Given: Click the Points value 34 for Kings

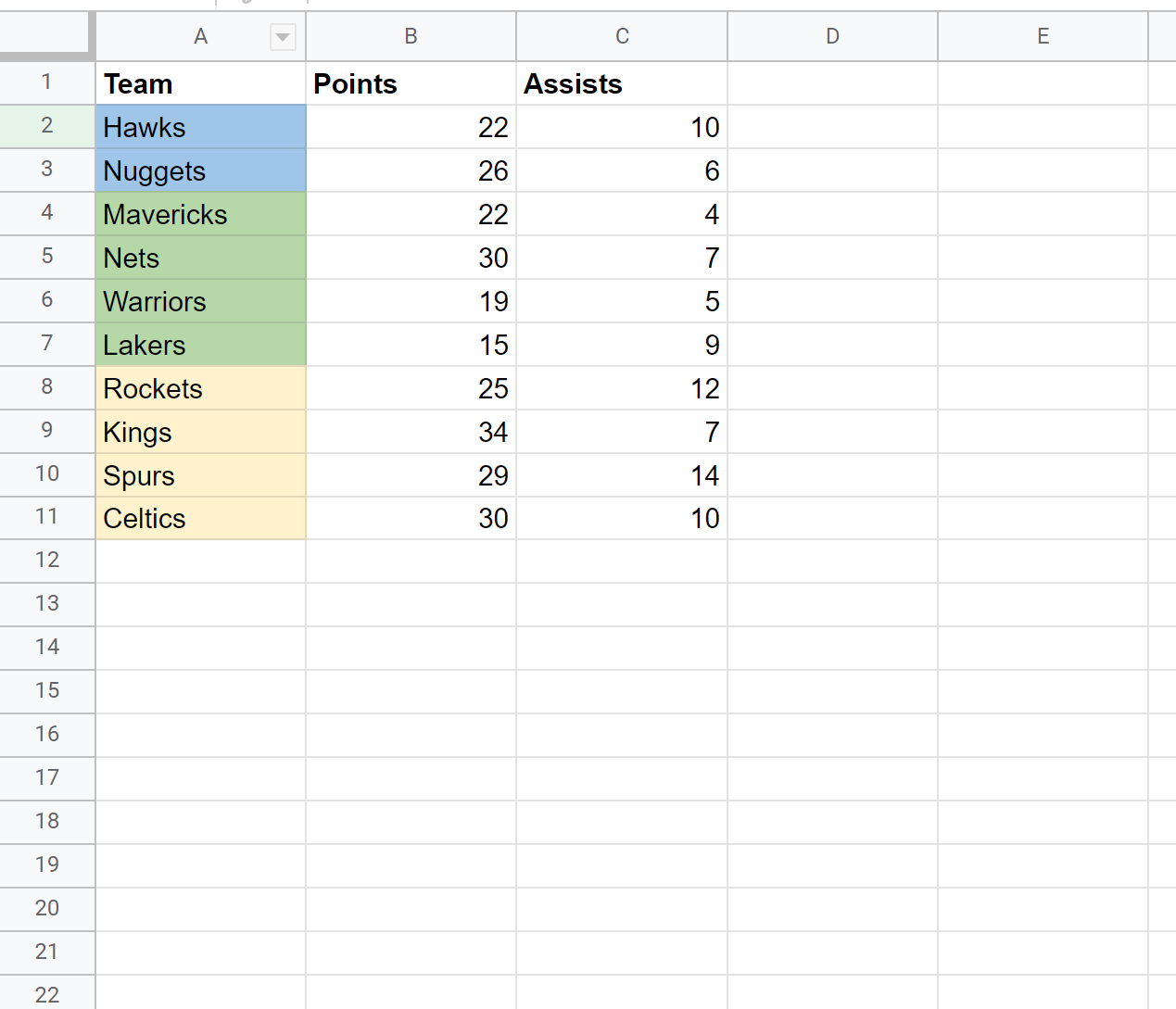Looking at the screenshot, I should 411,432.
